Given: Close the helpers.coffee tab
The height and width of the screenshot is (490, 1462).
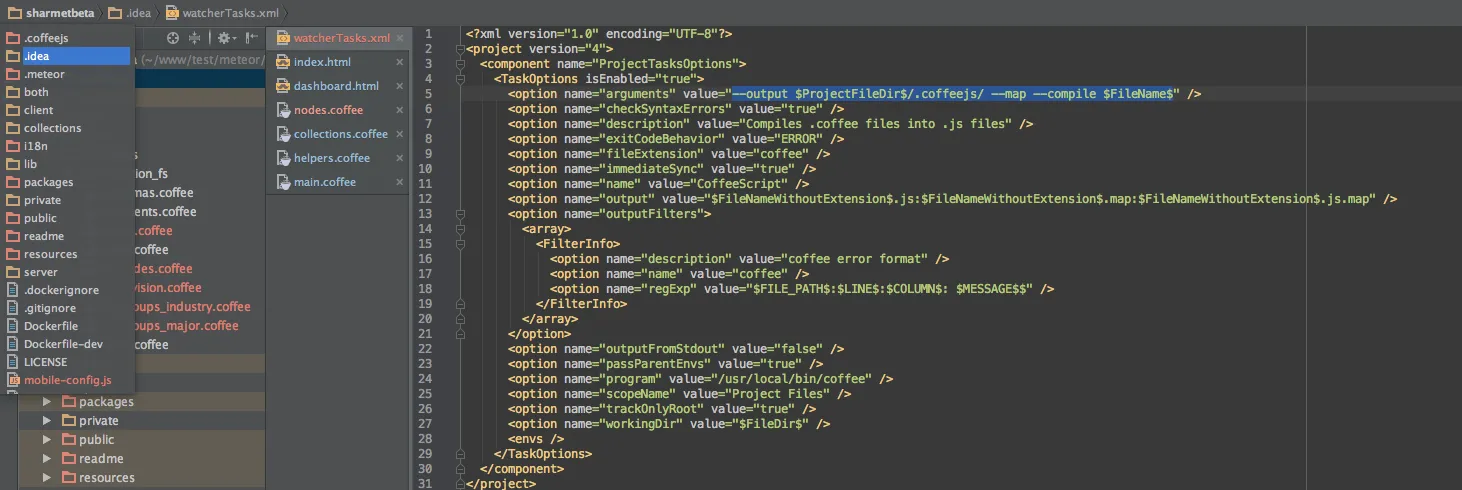Looking at the screenshot, I should (x=400, y=158).
